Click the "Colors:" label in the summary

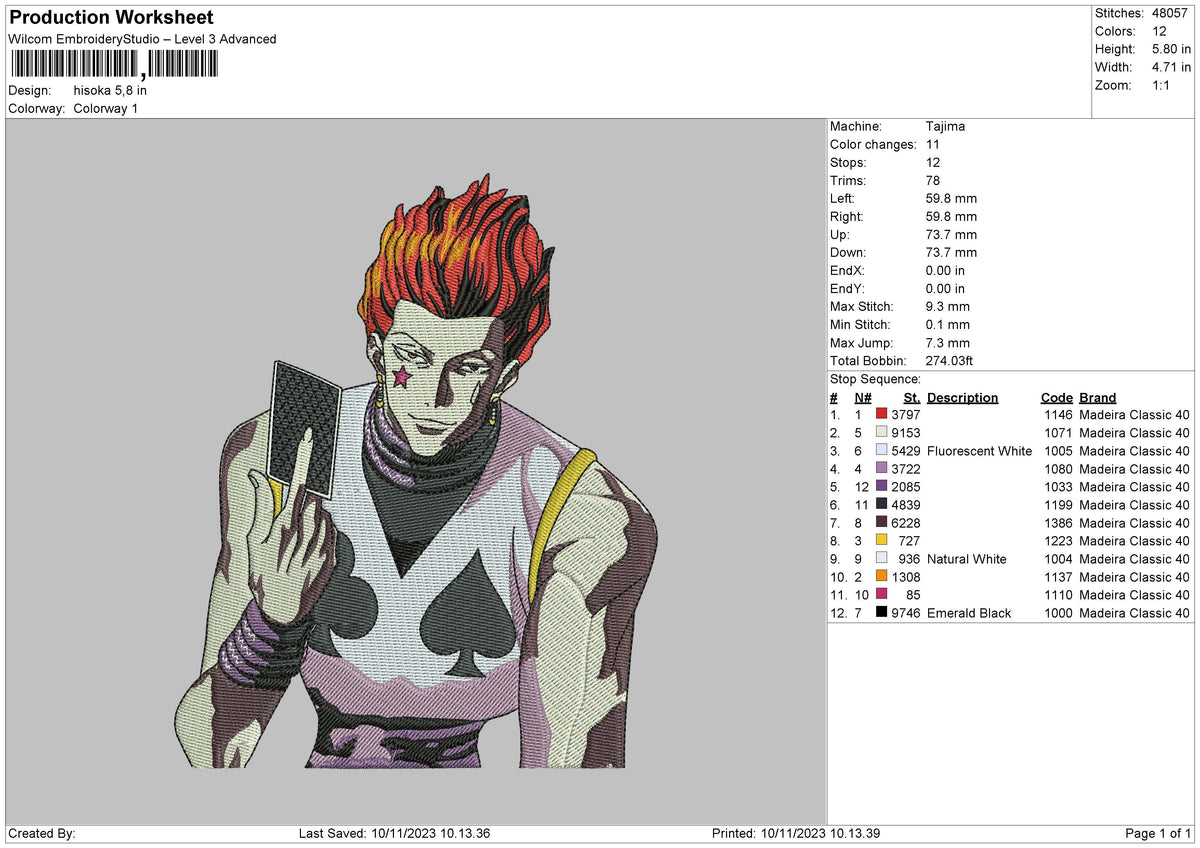coord(1114,31)
